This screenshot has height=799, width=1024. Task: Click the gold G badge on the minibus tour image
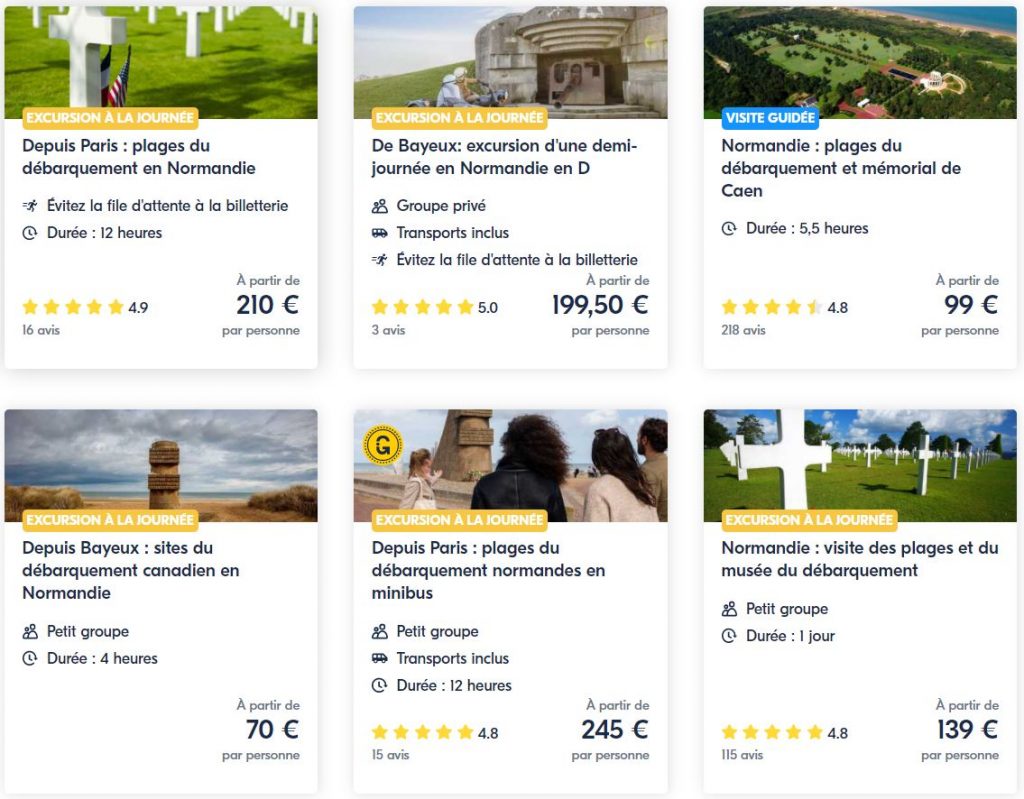point(383,443)
